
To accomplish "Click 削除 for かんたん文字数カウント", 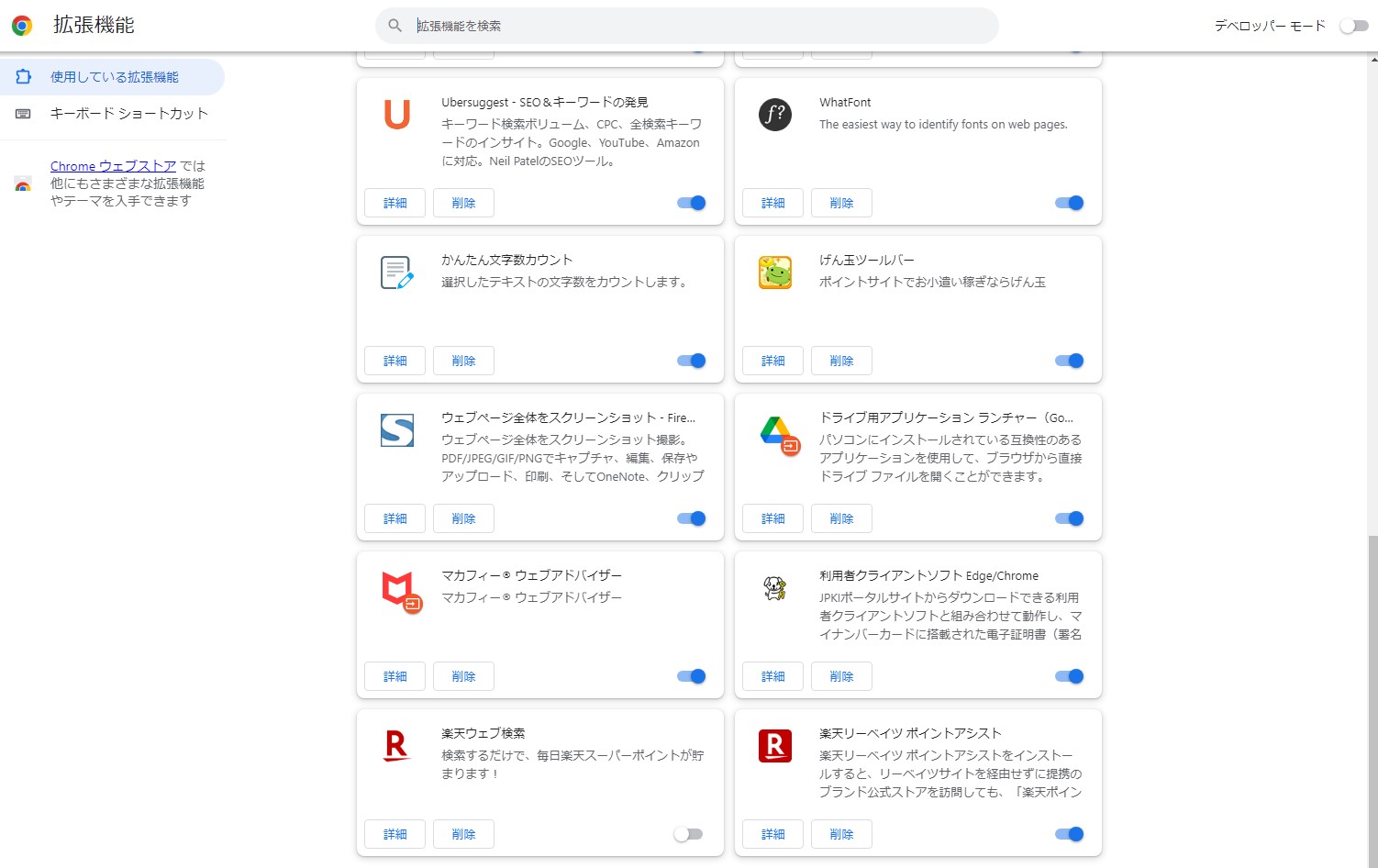I will [x=464, y=361].
